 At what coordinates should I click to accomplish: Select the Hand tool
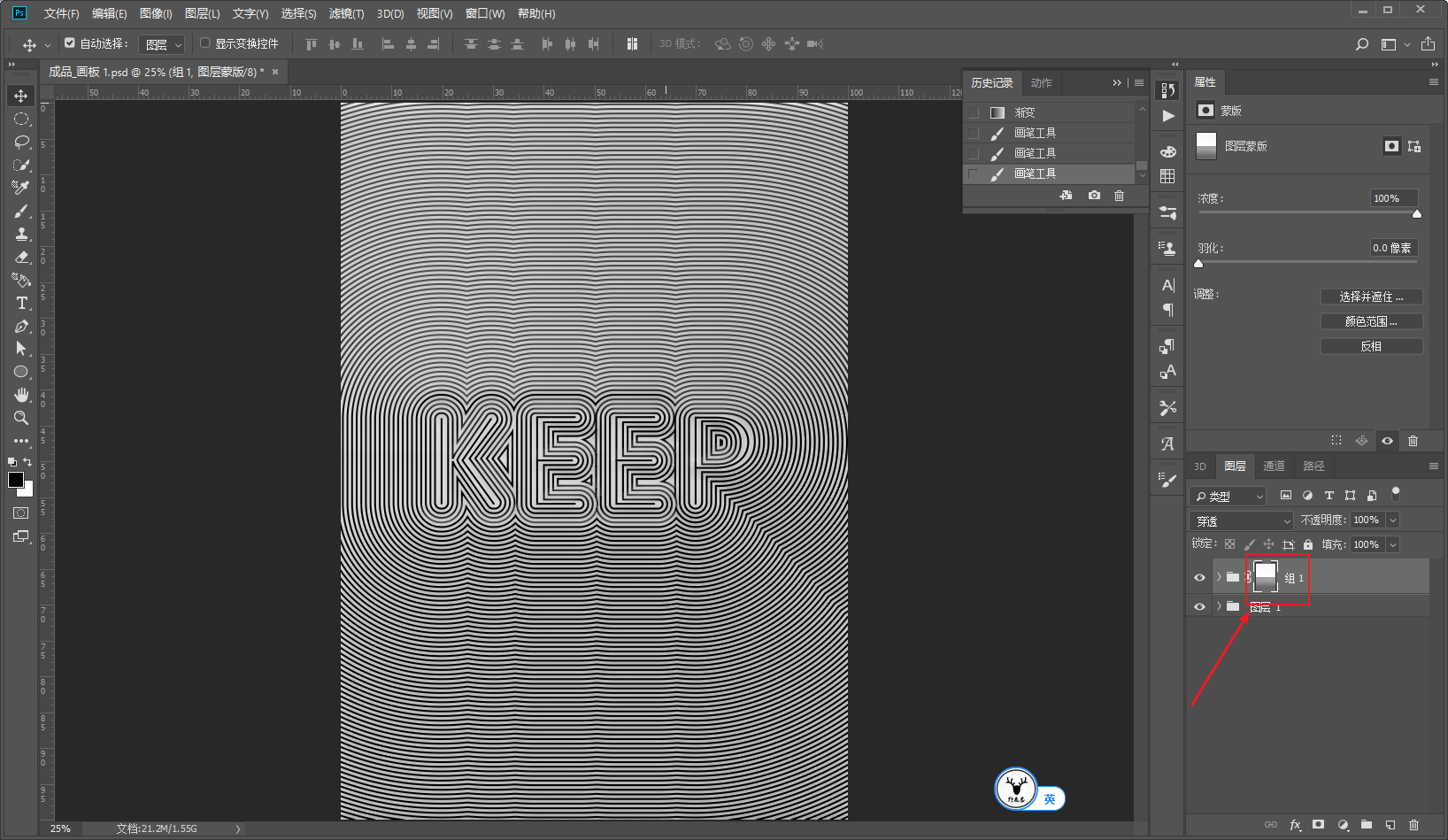click(21, 395)
